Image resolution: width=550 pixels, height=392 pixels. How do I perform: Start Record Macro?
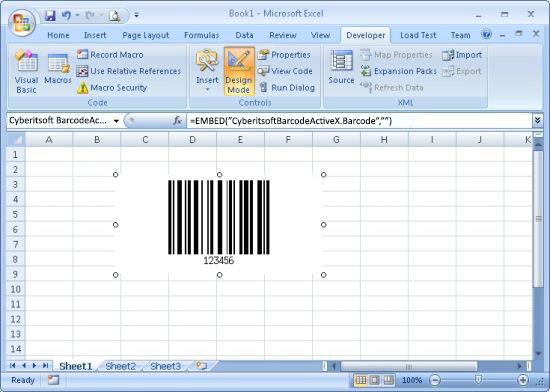click(x=110, y=55)
